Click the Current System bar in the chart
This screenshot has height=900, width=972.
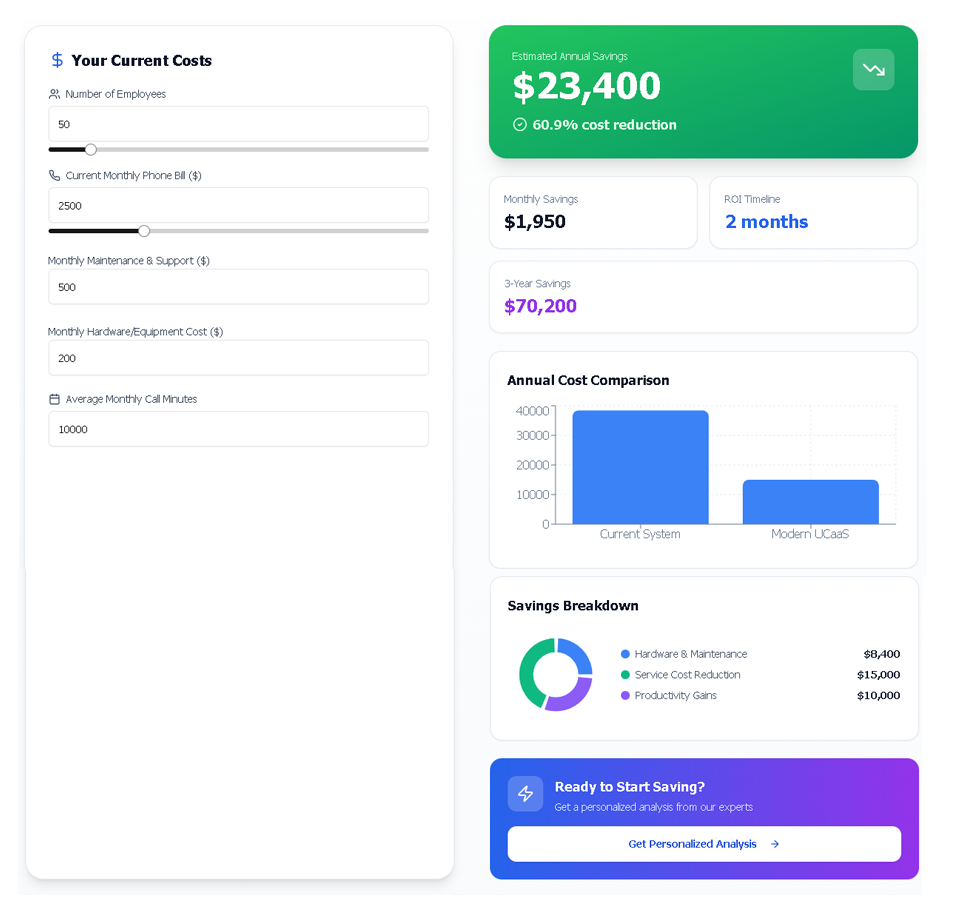(640, 465)
